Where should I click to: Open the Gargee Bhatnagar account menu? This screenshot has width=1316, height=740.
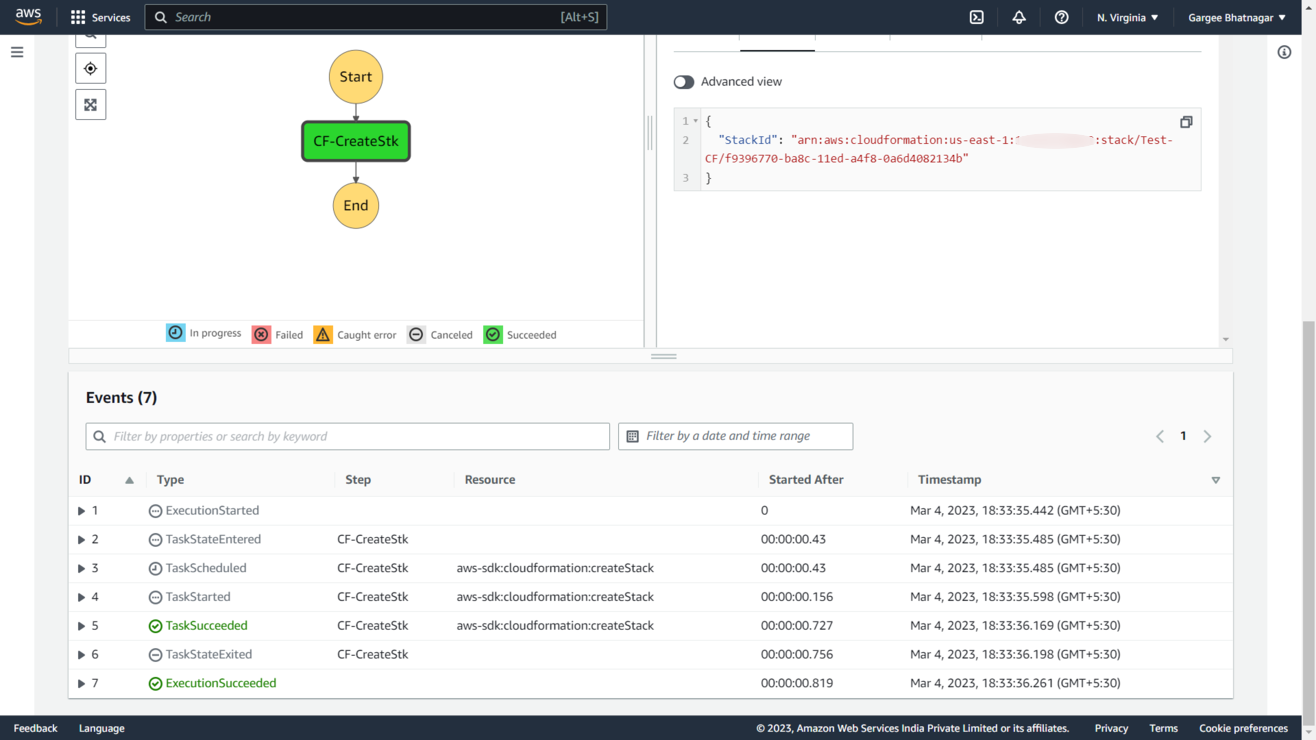pyautogui.click(x=1236, y=17)
